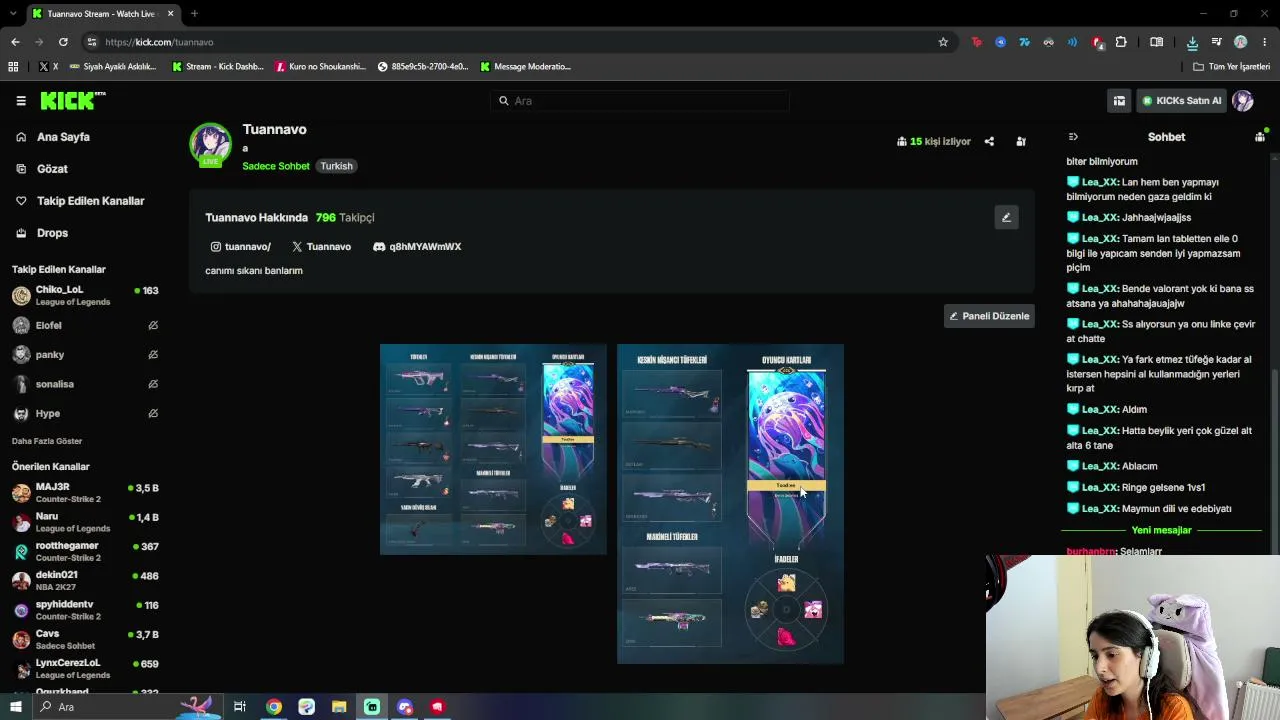The width and height of the screenshot is (1280, 720).
Task: Open the Kuro no Shoukanshi bookmark
Action: point(320,67)
